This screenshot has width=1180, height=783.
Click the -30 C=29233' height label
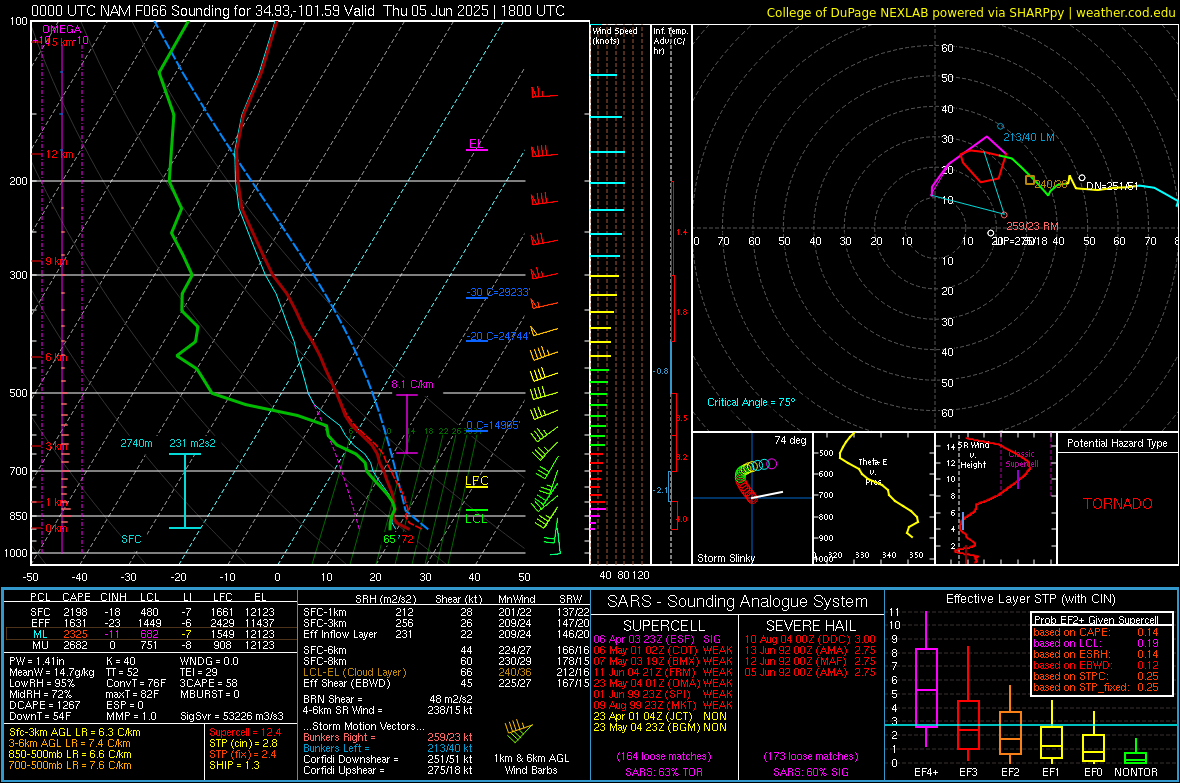(498, 292)
